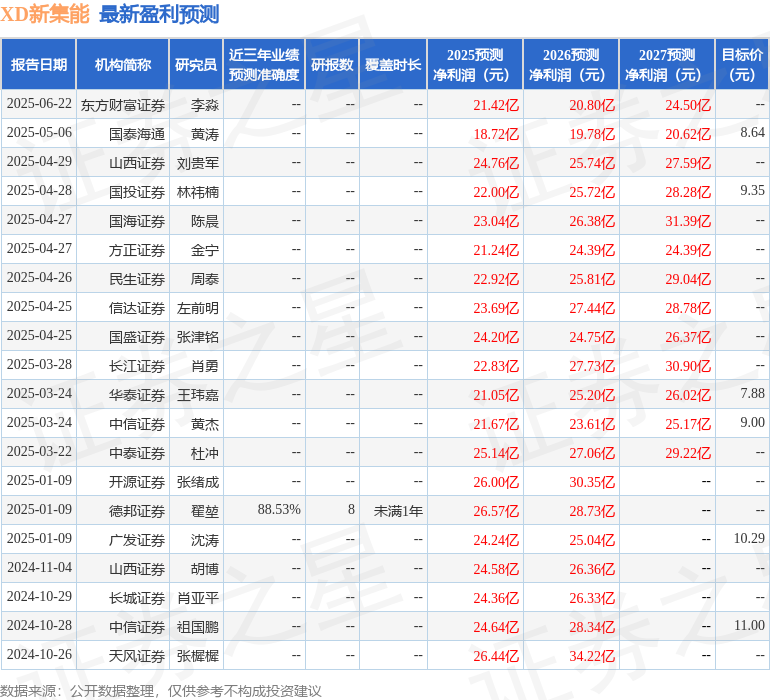Click 未满1年 coverage cell
Screen dimensions: 770x700
coord(398,511)
